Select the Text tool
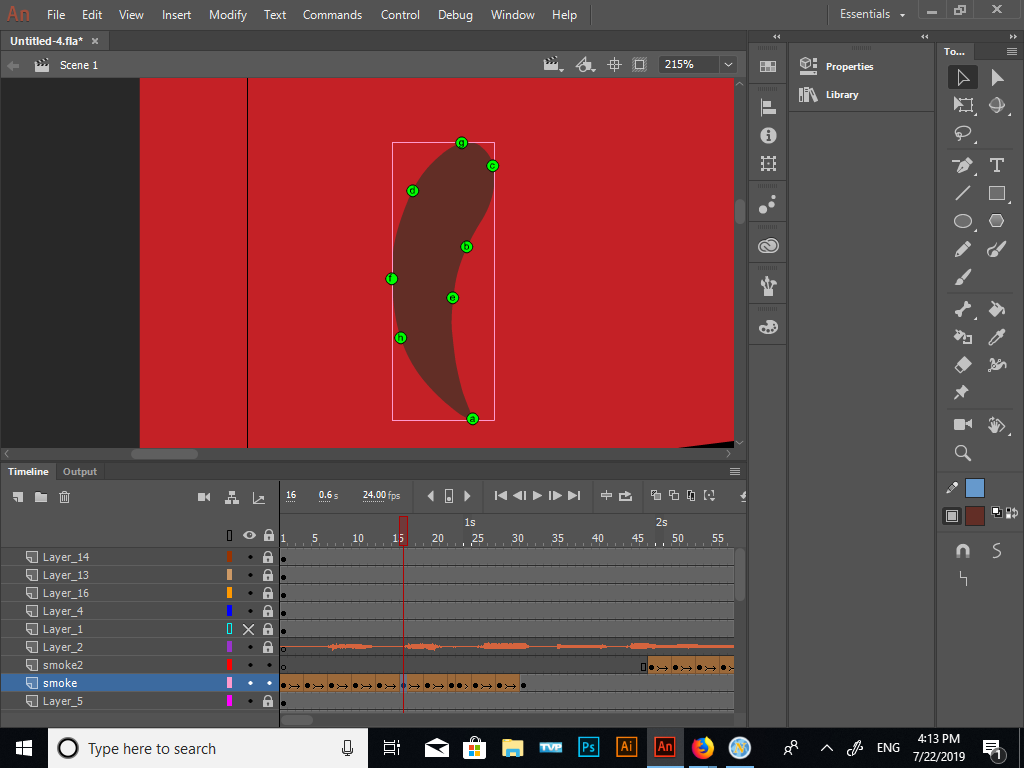This screenshot has height=768, width=1024. coord(996,166)
